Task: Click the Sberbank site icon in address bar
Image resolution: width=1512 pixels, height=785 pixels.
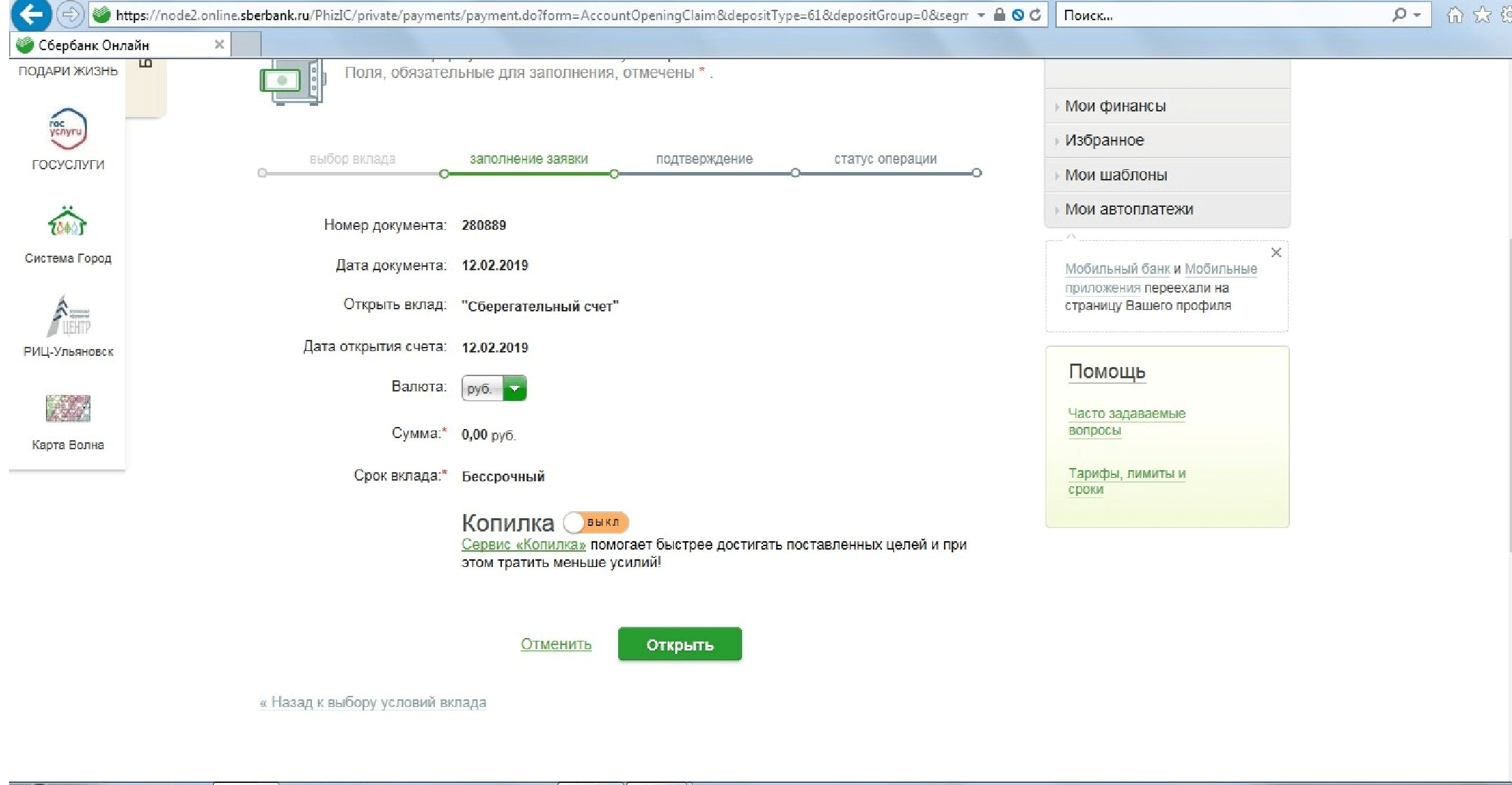Action: point(102,15)
